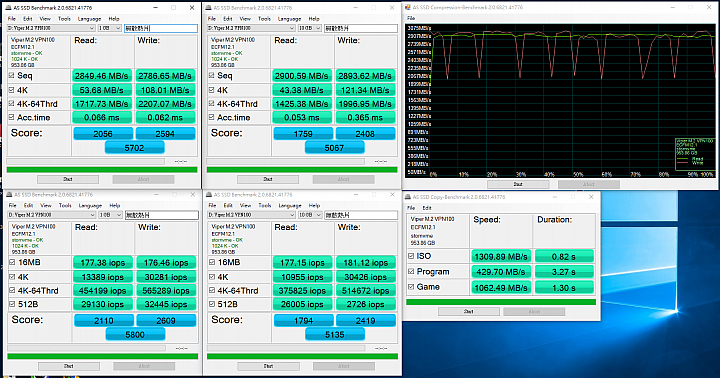
Task: Open Tools menu in the window scoring 5702
Action: [x=64, y=19]
